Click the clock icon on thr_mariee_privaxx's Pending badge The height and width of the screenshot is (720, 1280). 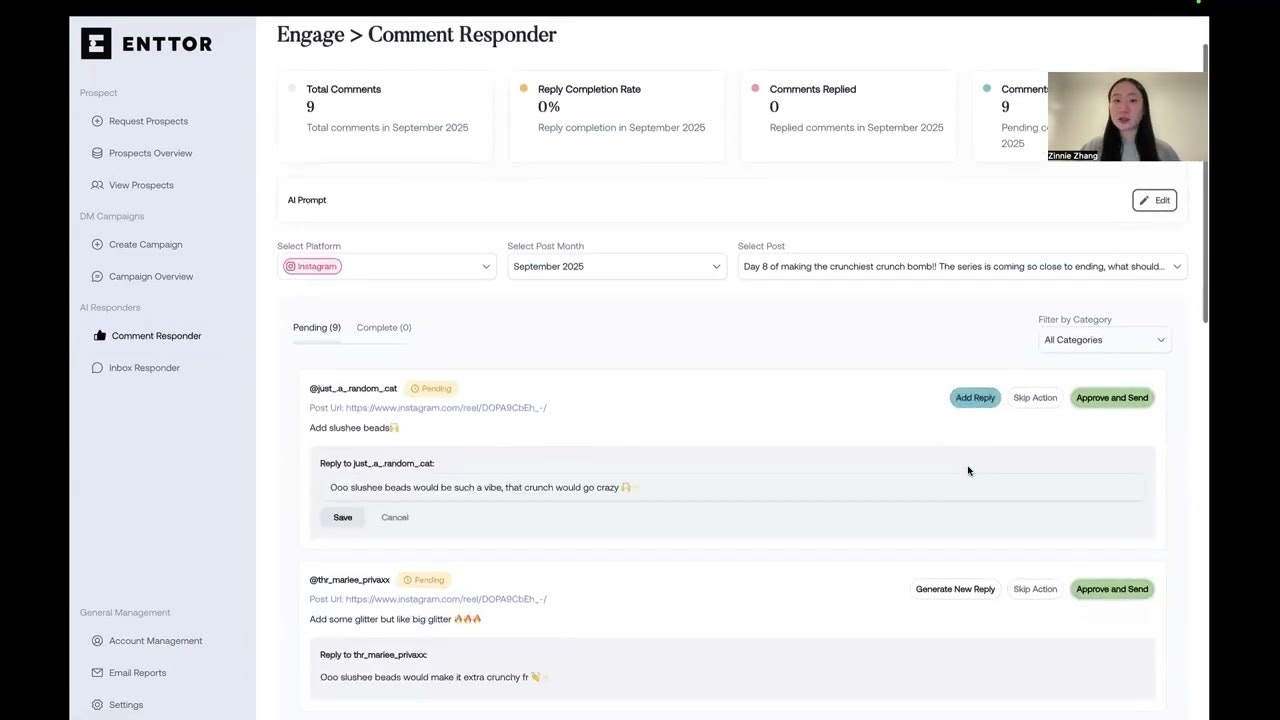click(x=408, y=580)
